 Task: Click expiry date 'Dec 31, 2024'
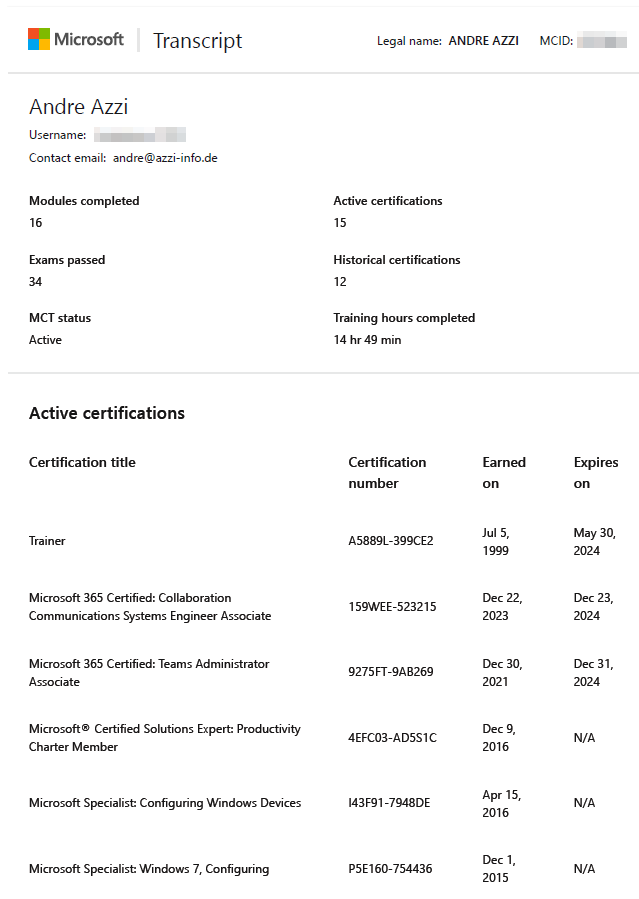(x=594, y=673)
